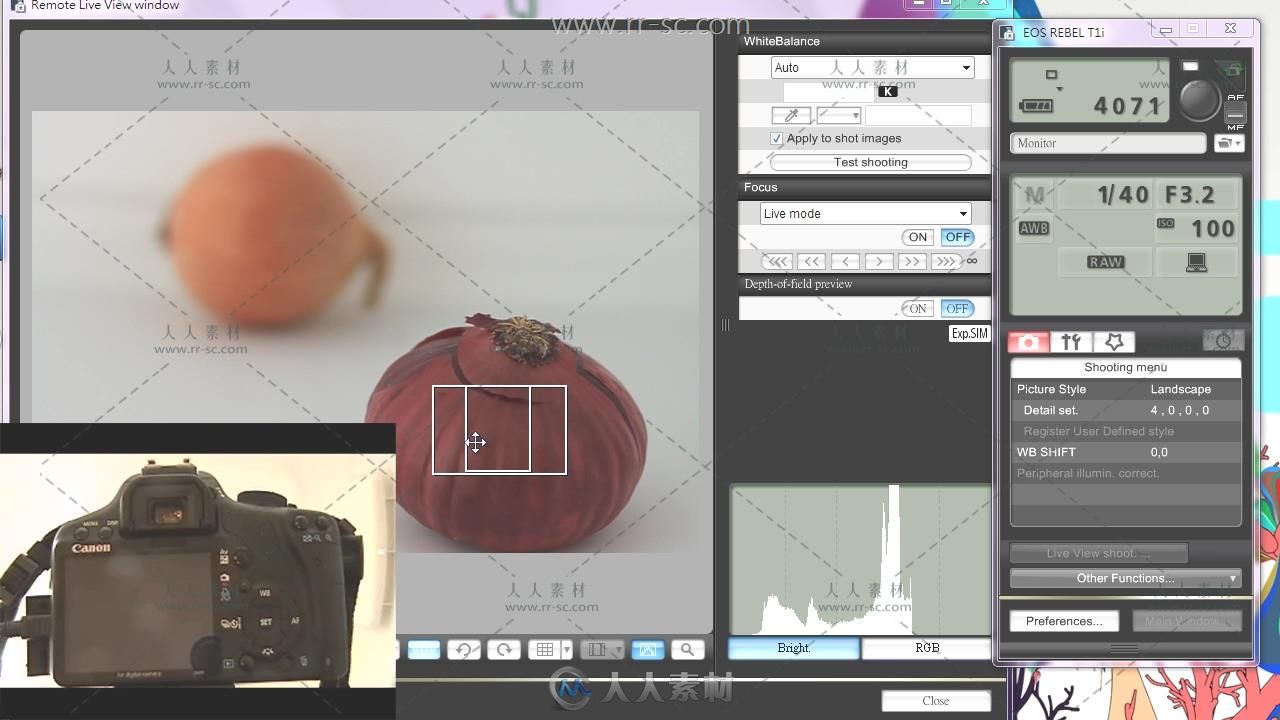1280x720 pixels.
Task: Switch the AF/MF focus mode slider
Action: [1236, 113]
